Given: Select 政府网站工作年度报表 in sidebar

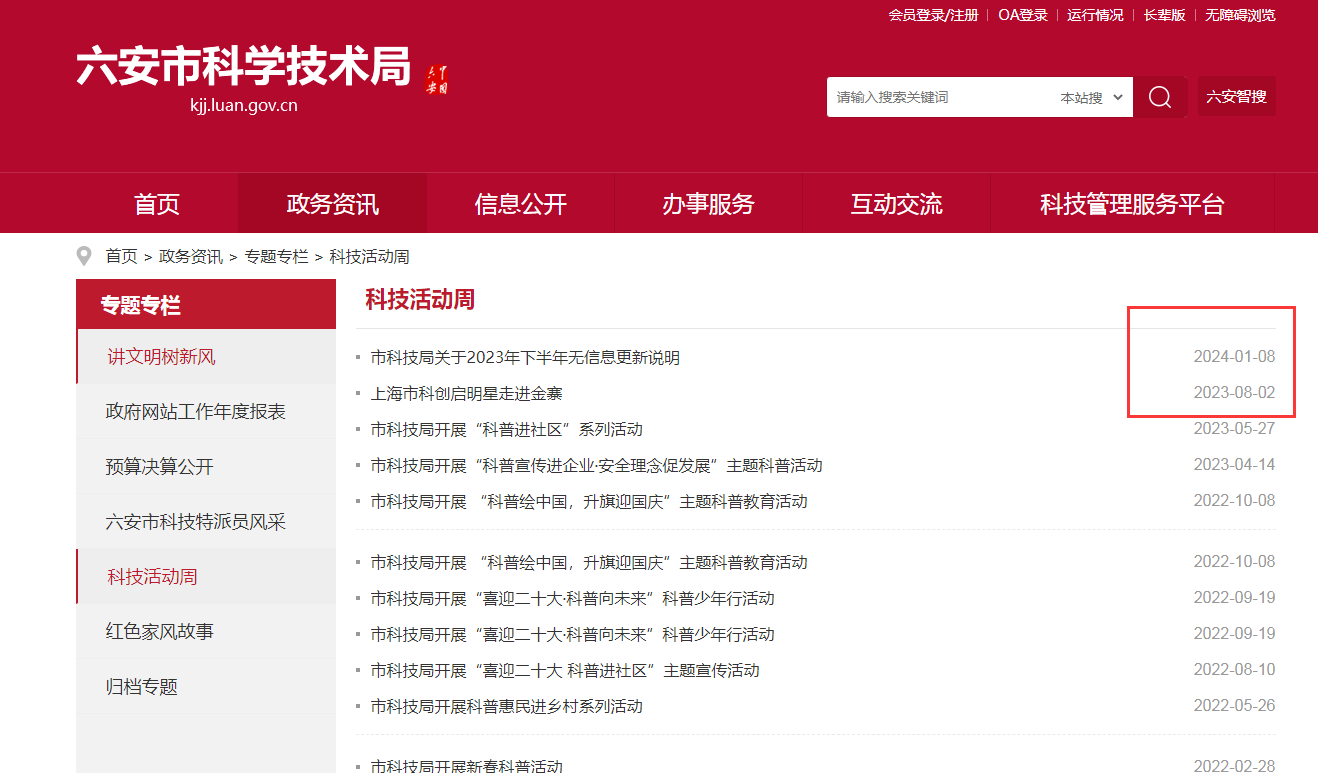Looking at the screenshot, I should [x=206, y=412].
